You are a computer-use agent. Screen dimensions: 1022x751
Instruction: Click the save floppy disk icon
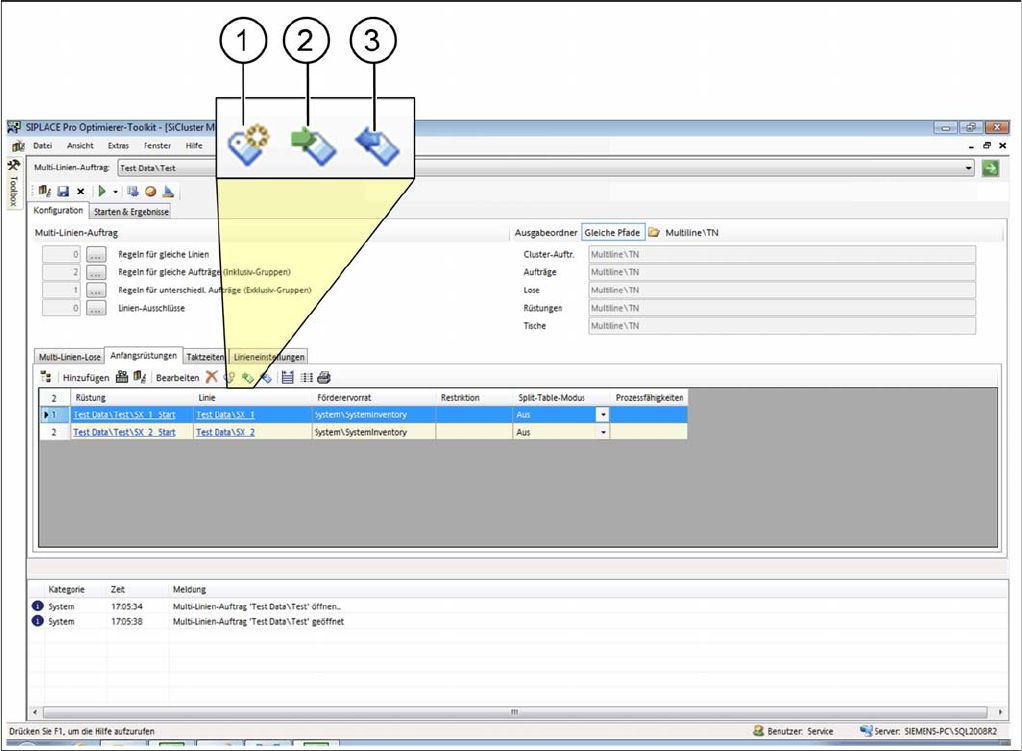click(63, 191)
